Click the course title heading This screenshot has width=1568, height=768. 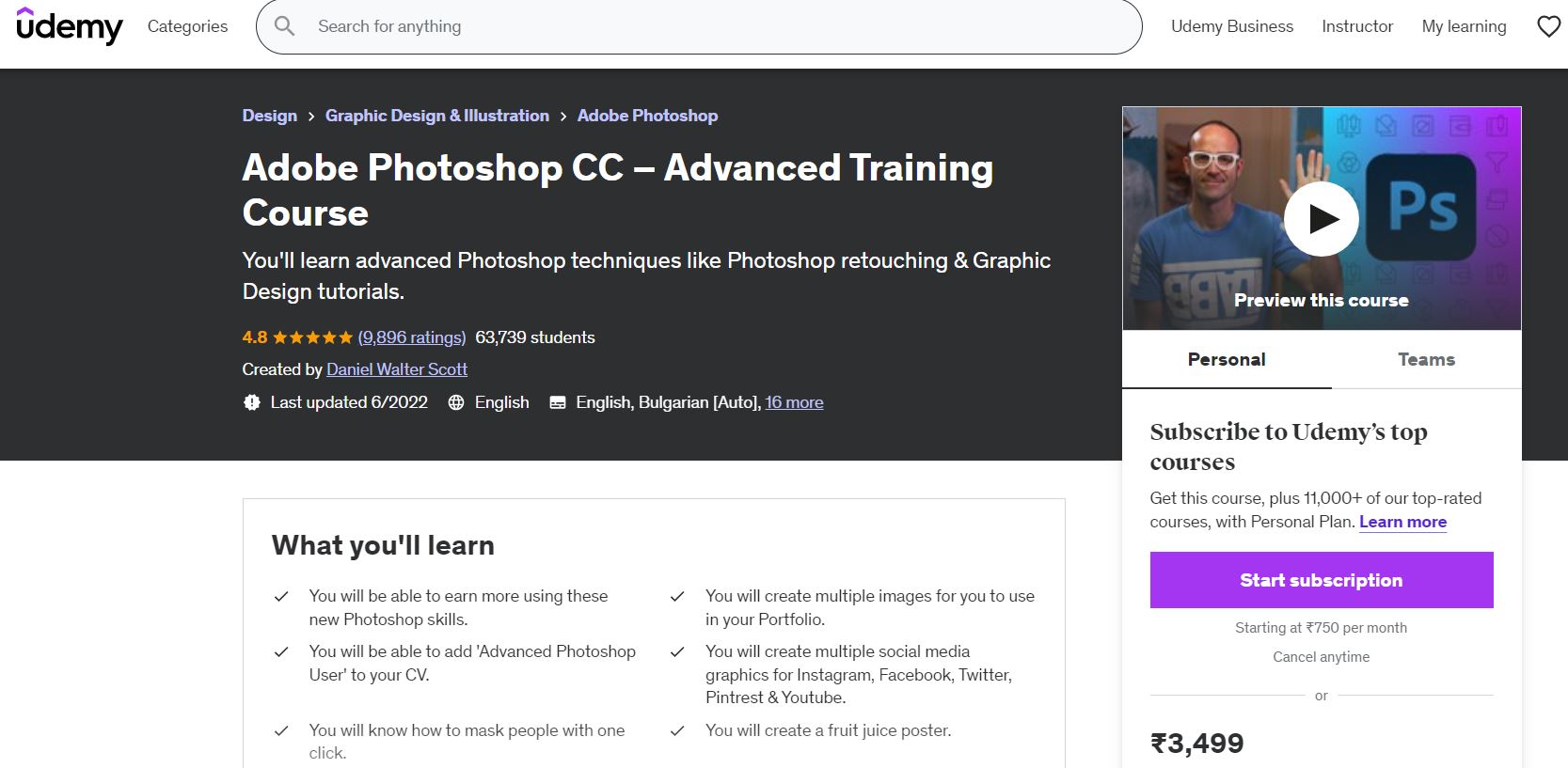click(617, 190)
